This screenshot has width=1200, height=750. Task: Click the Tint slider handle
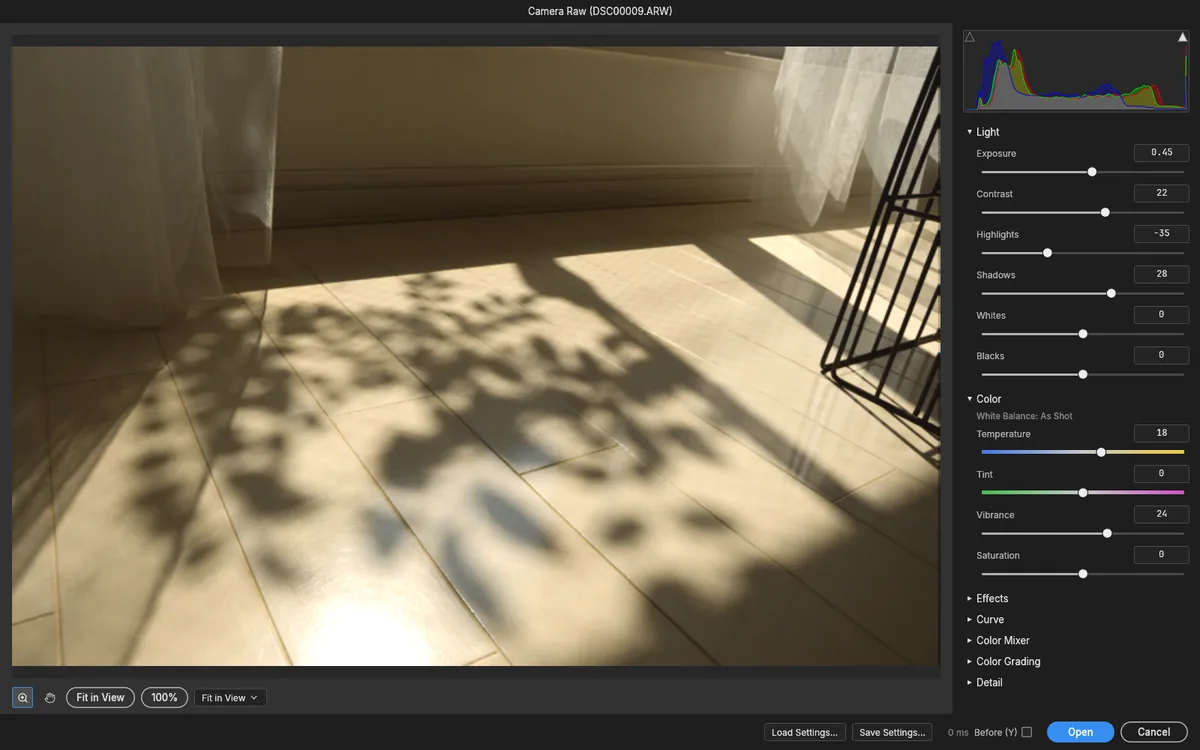coord(1083,493)
